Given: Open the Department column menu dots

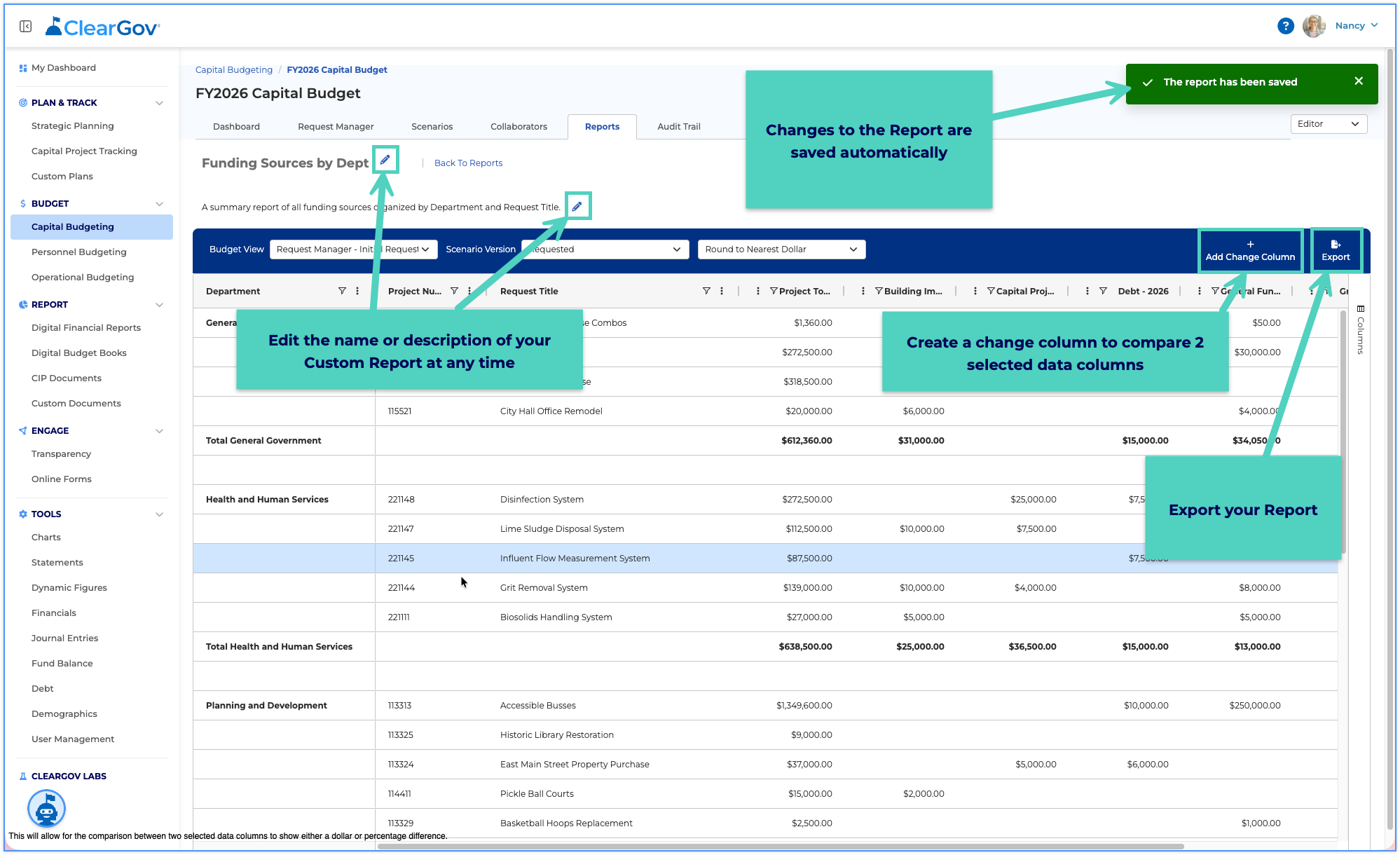Looking at the screenshot, I should point(357,291).
